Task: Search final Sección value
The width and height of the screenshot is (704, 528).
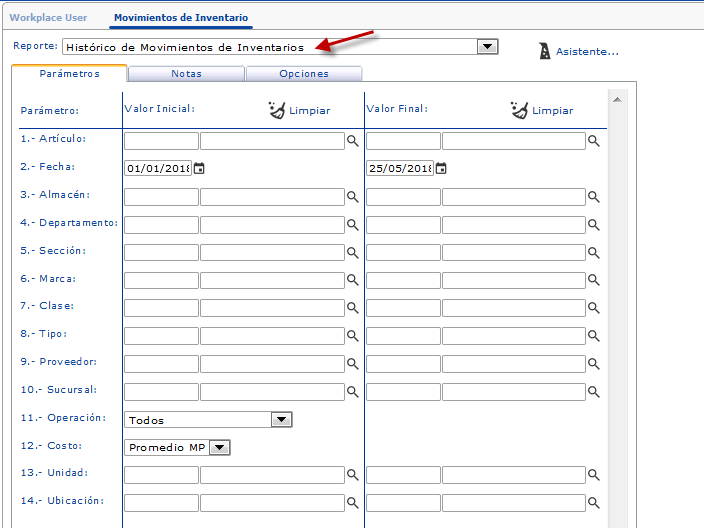Action: pos(594,253)
